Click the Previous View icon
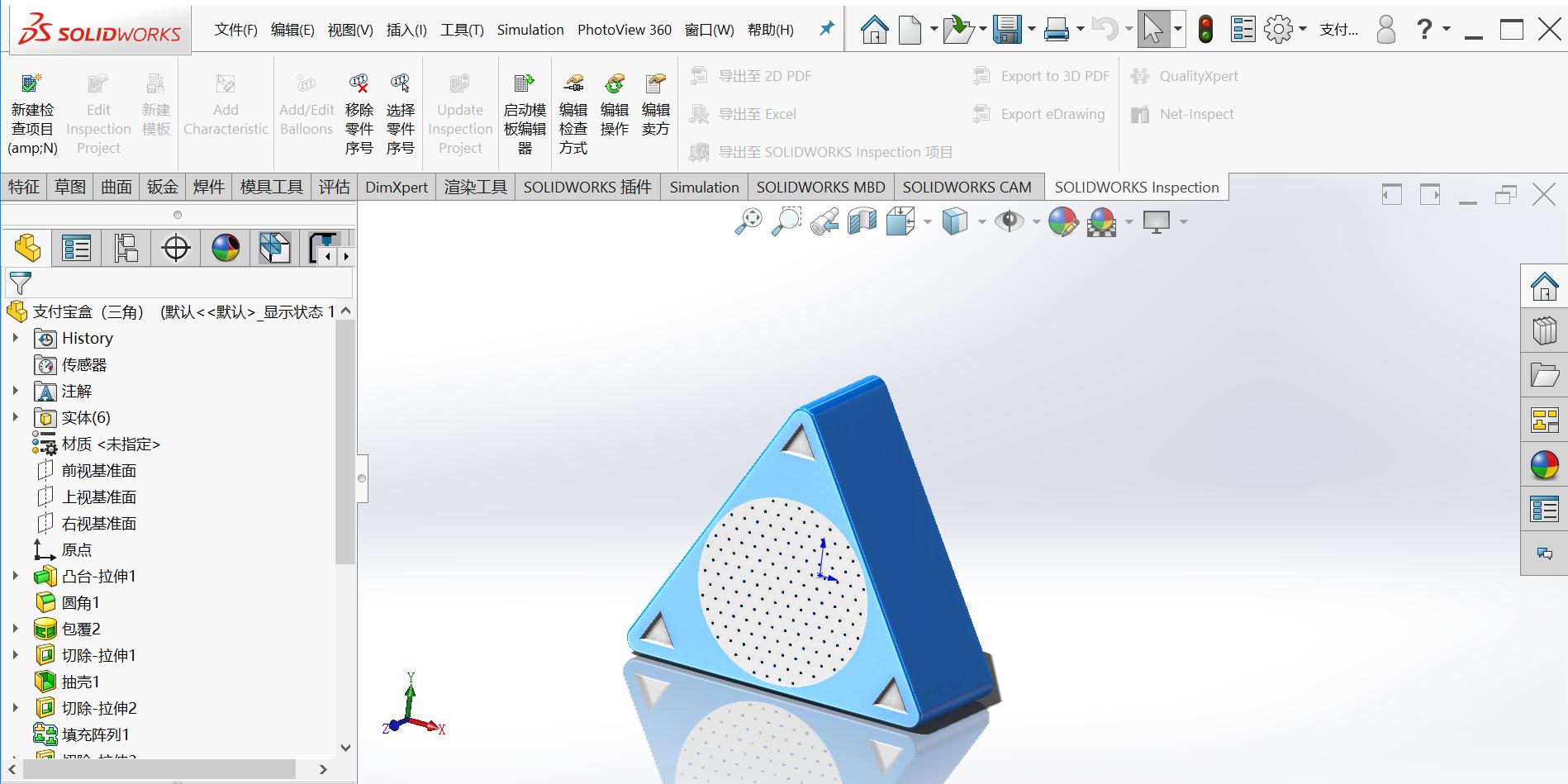 tap(824, 221)
